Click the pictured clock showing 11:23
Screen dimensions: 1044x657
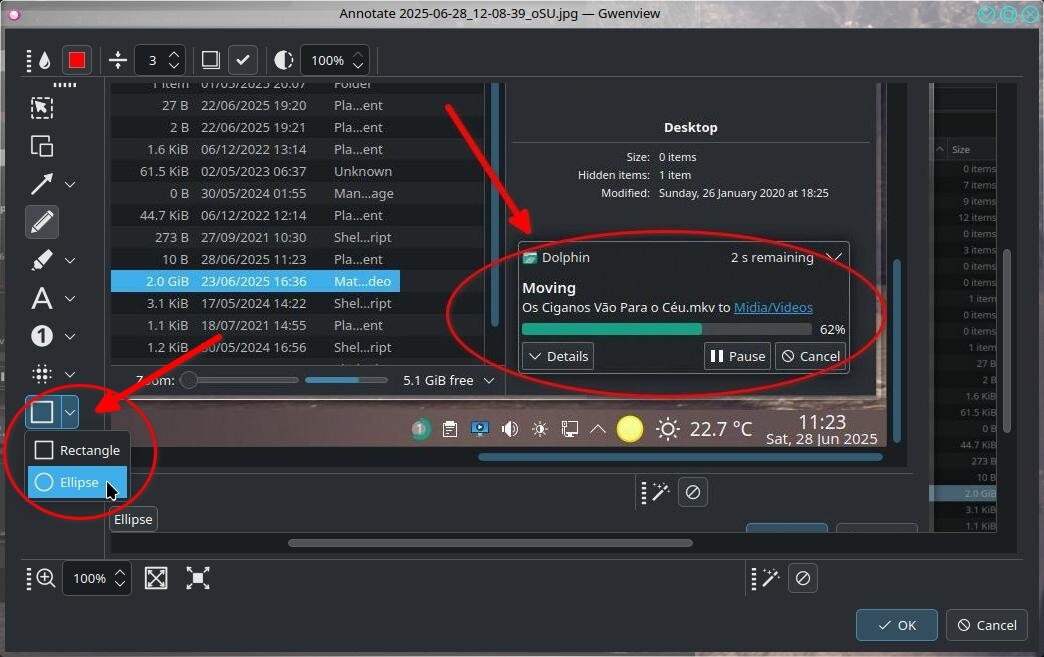coord(822,422)
